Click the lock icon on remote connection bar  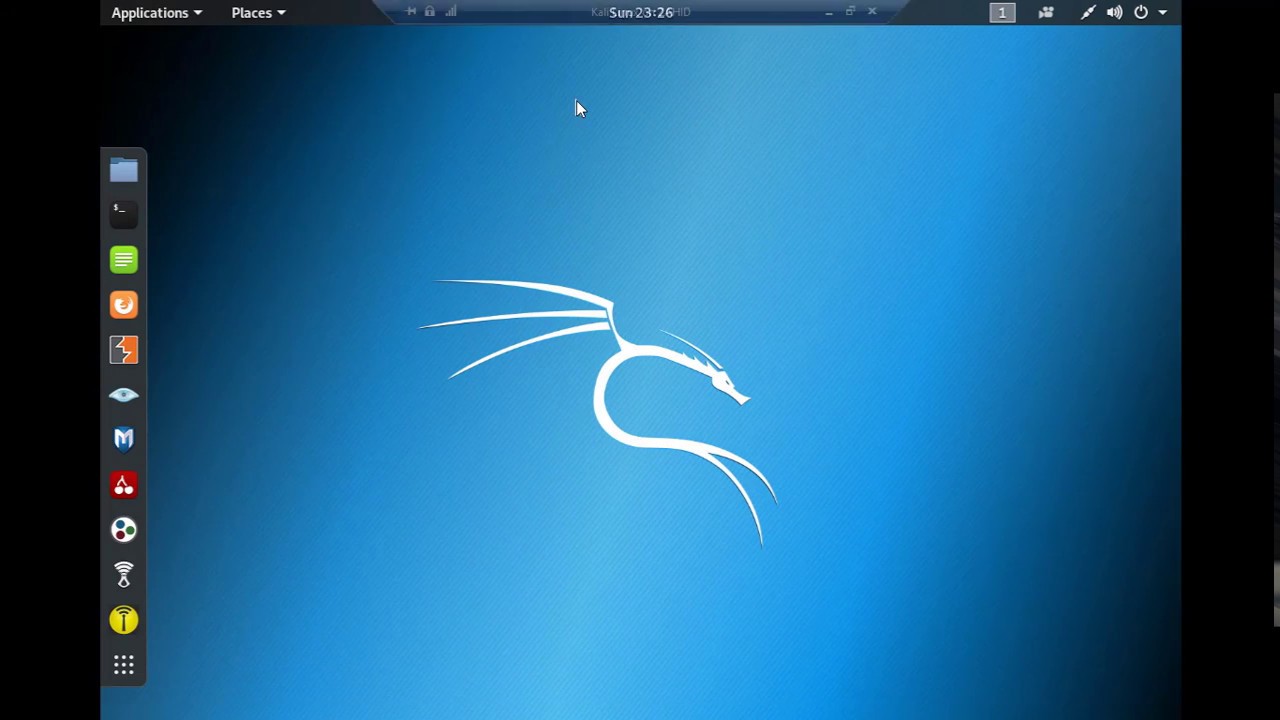[x=430, y=11]
